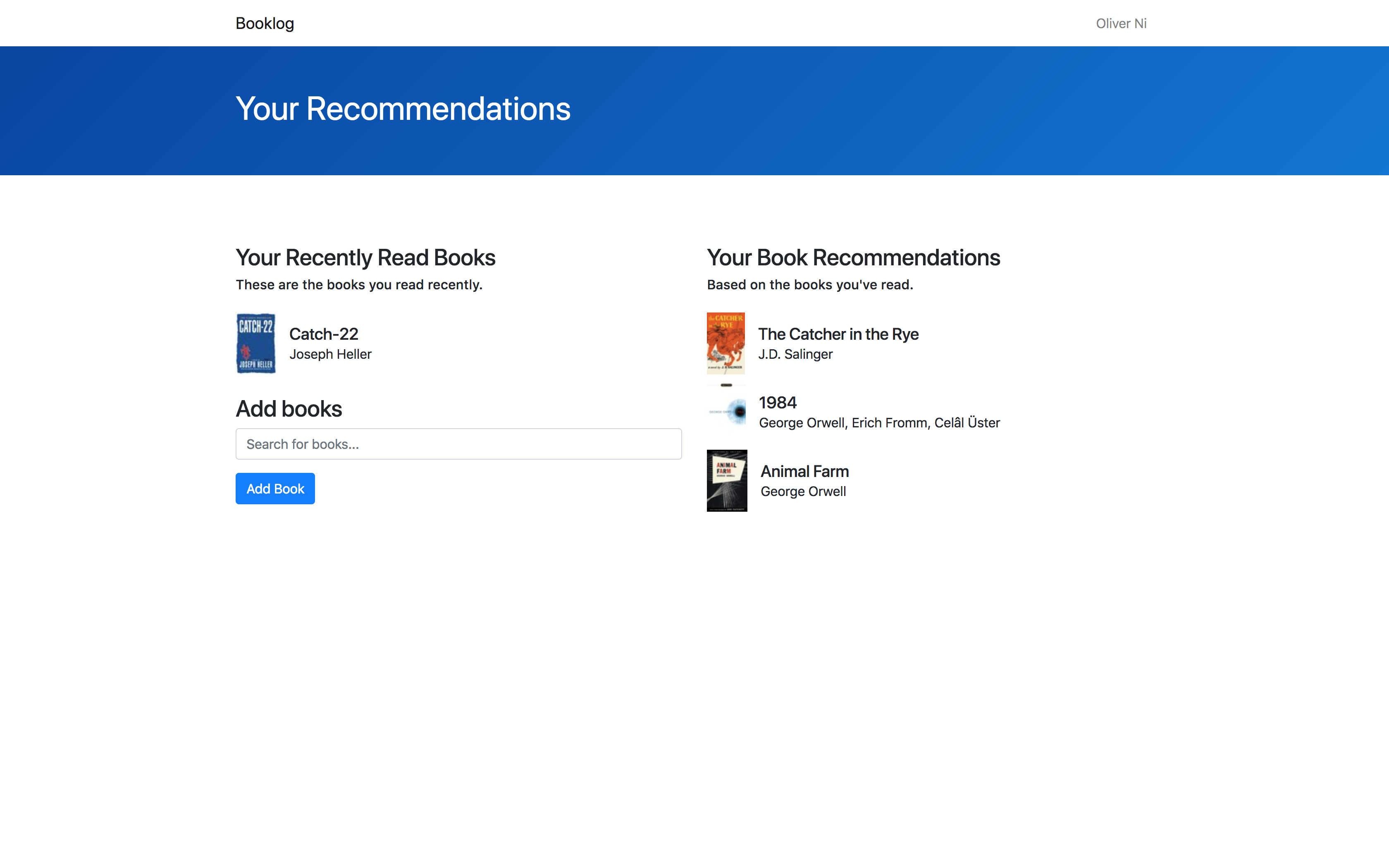This screenshot has width=1389, height=868.
Task: Click The Catcher in the Rye cover
Action: point(726,343)
